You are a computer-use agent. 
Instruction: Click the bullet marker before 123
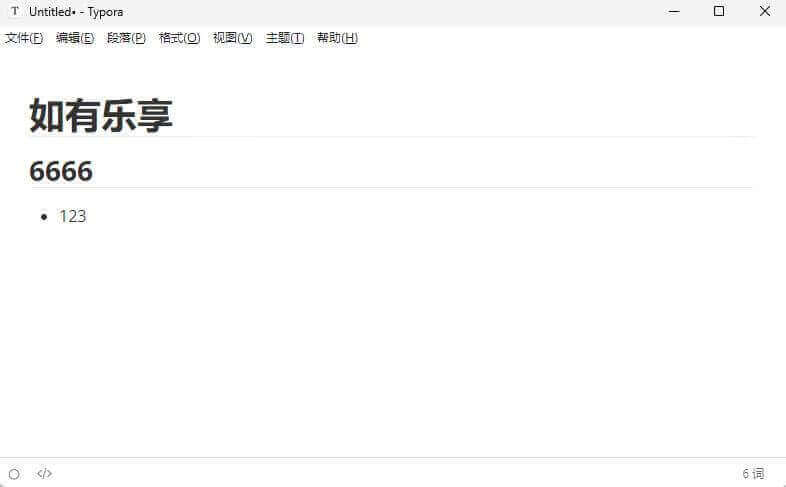coord(44,217)
